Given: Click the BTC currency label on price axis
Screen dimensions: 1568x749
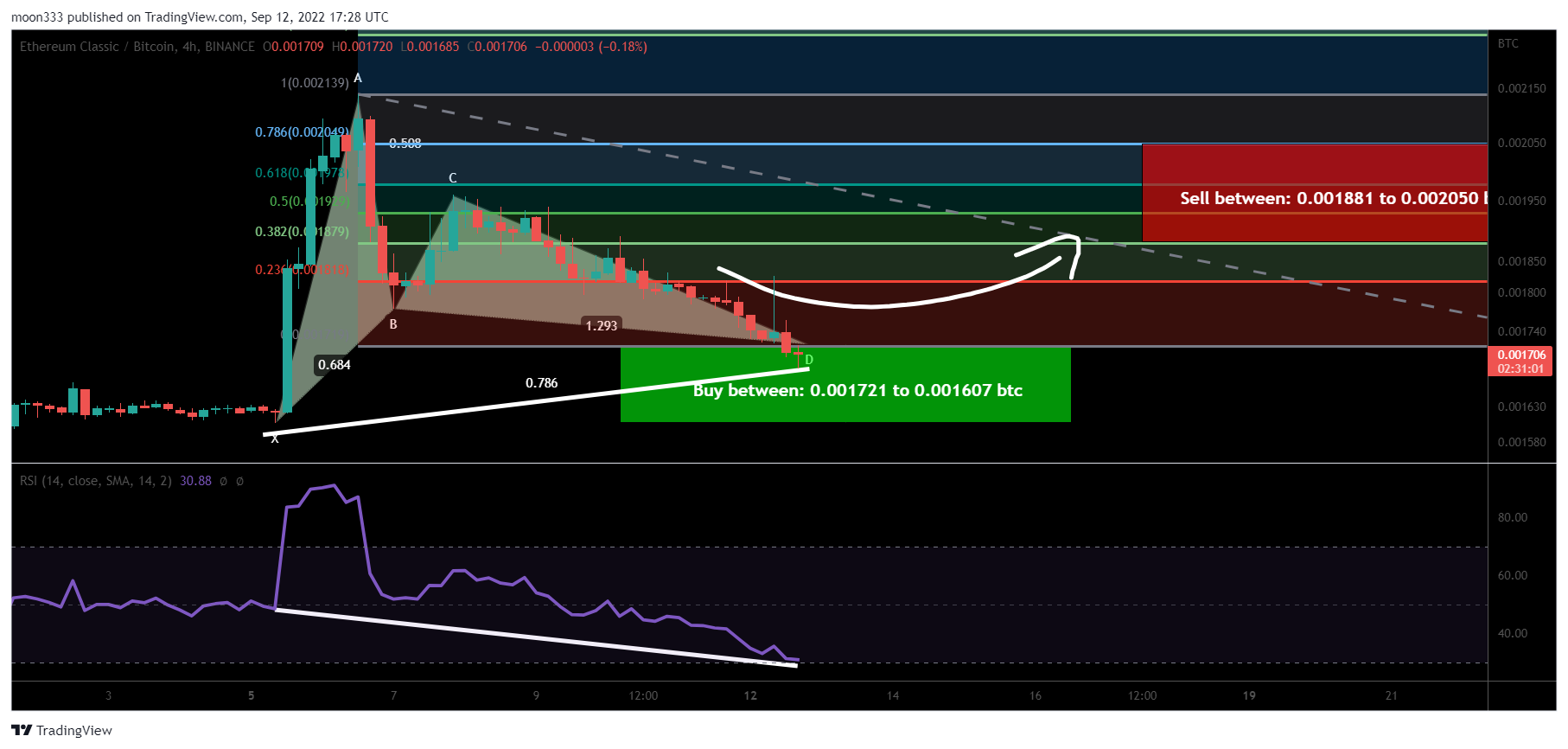Looking at the screenshot, I should [x=1508, y=43].
